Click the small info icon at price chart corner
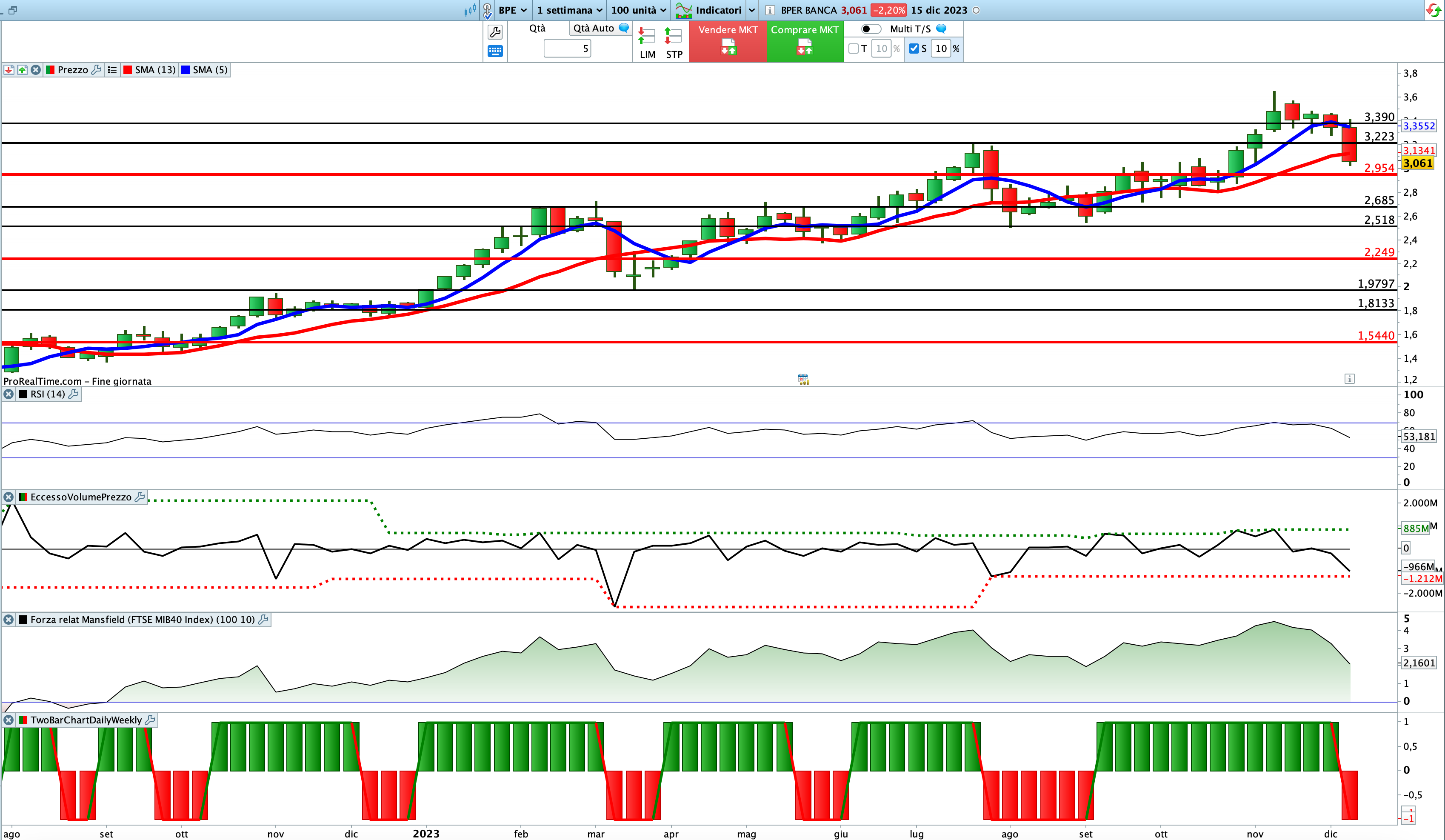The width and height of the screenshot is (1445, 840). (1349, 378)
